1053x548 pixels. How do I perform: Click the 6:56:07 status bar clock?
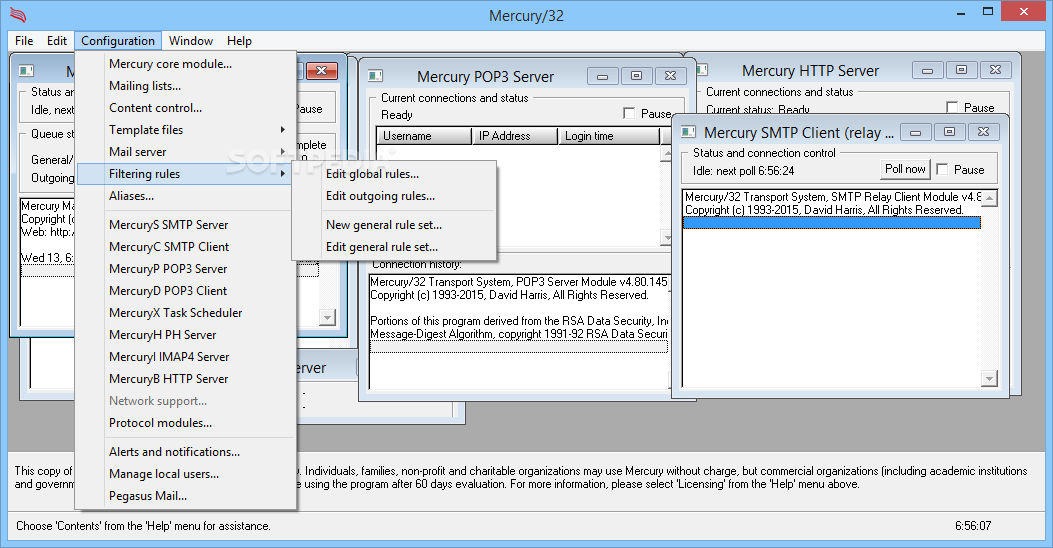pos(973,526)
